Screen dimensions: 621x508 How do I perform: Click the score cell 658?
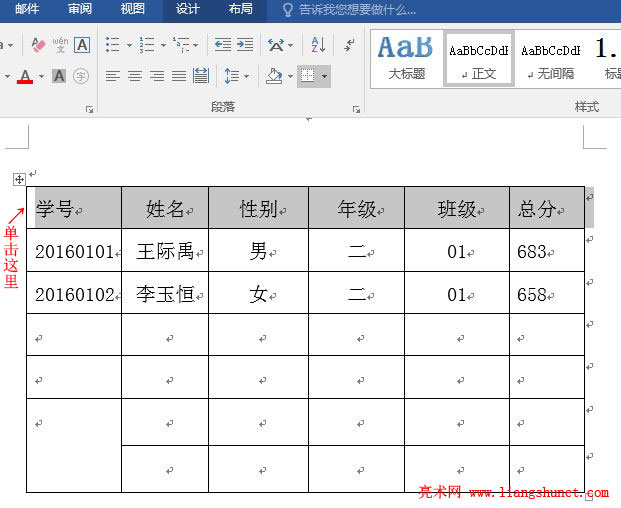click(x=547, y=293)
